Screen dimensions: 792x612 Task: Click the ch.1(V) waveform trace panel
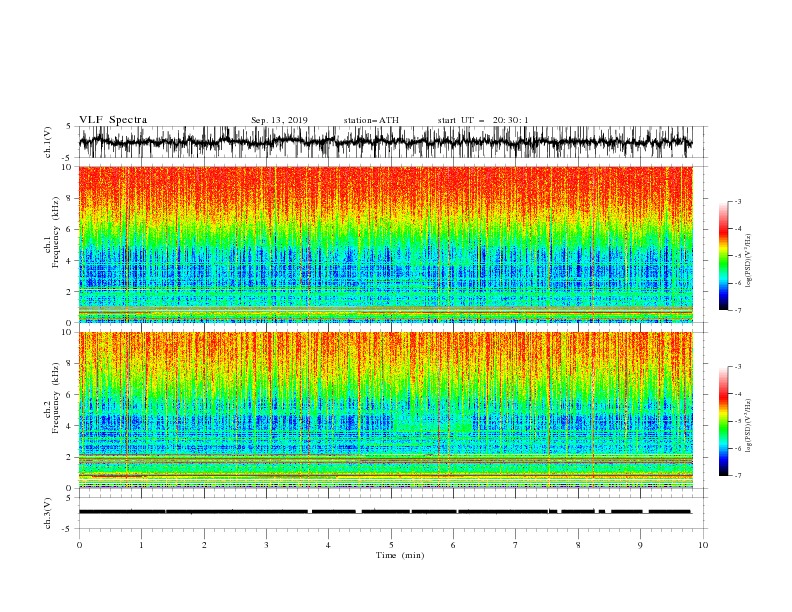click(x=385, y=142)
